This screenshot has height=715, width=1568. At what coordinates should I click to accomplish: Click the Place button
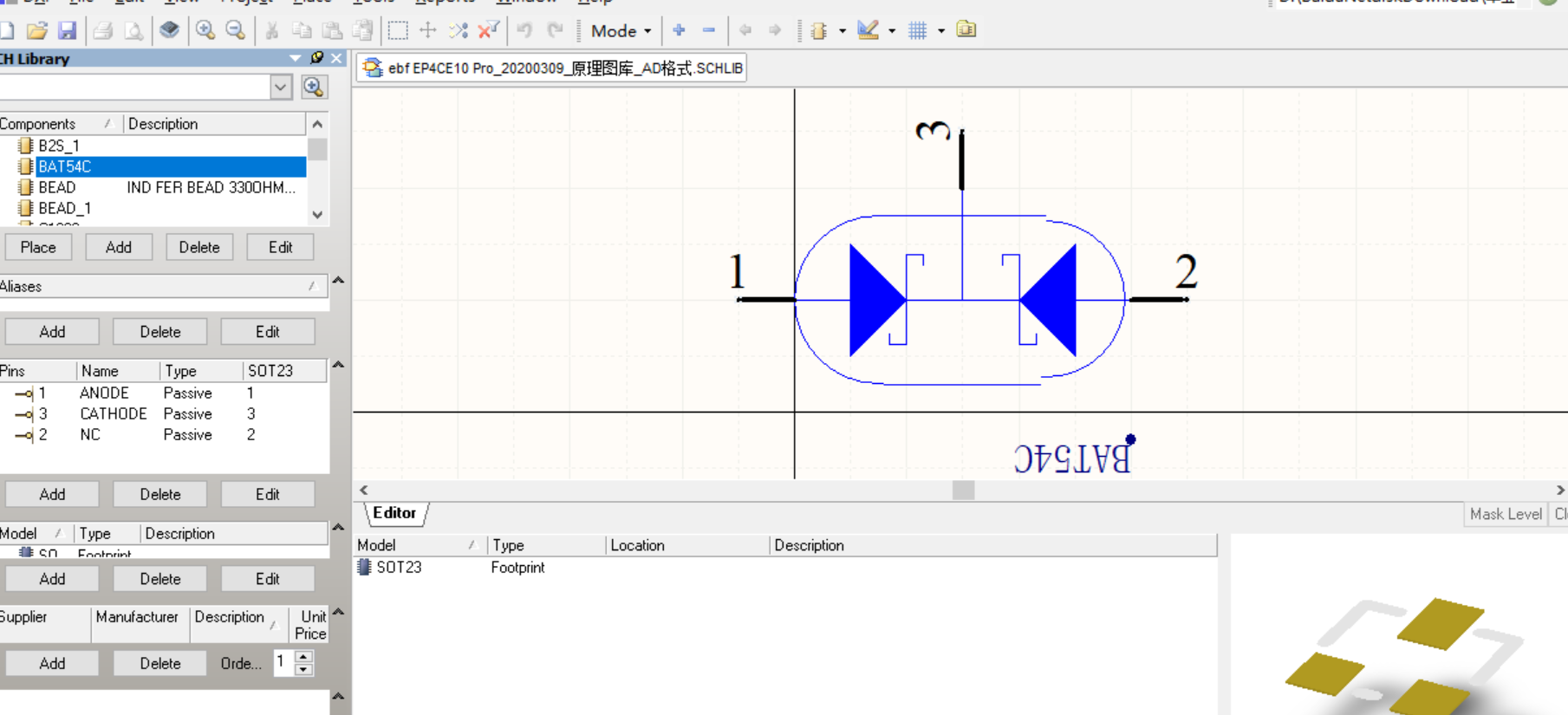(x=38, y=247)
